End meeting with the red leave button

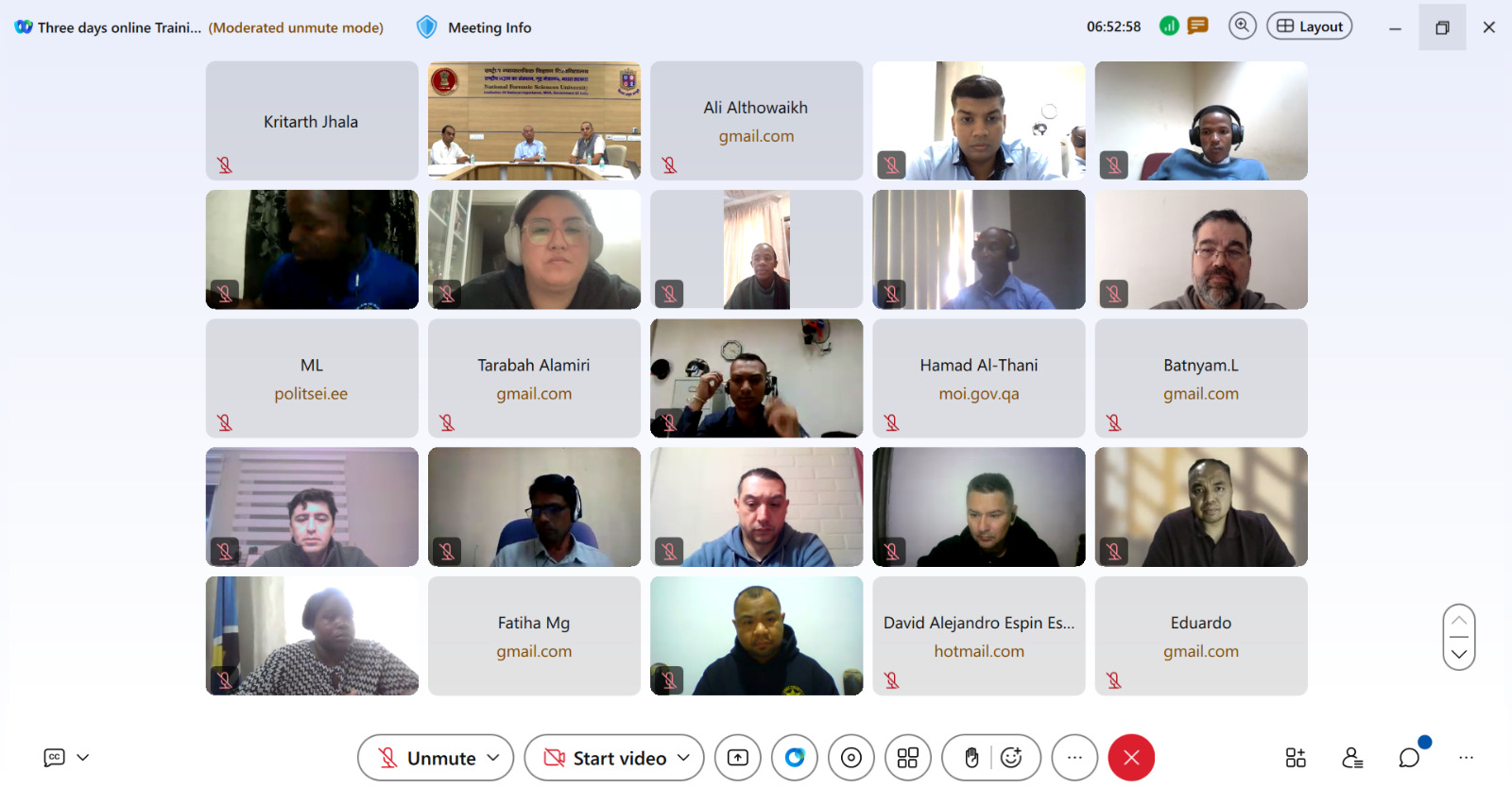tap(1131, 758)
